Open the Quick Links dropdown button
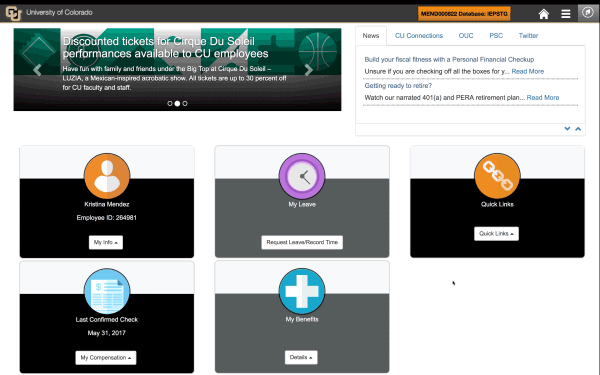This screenshot has height=375, width=600. coord(496,233)
